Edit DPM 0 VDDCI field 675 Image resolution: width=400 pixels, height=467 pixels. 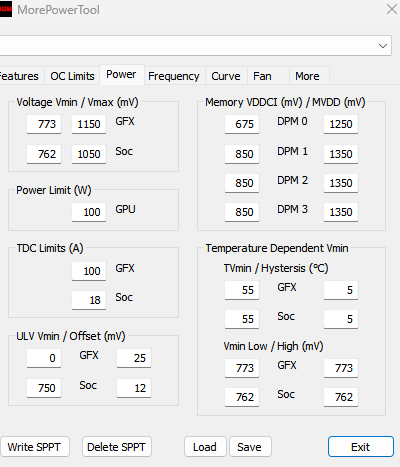click(x=242, y=124)
